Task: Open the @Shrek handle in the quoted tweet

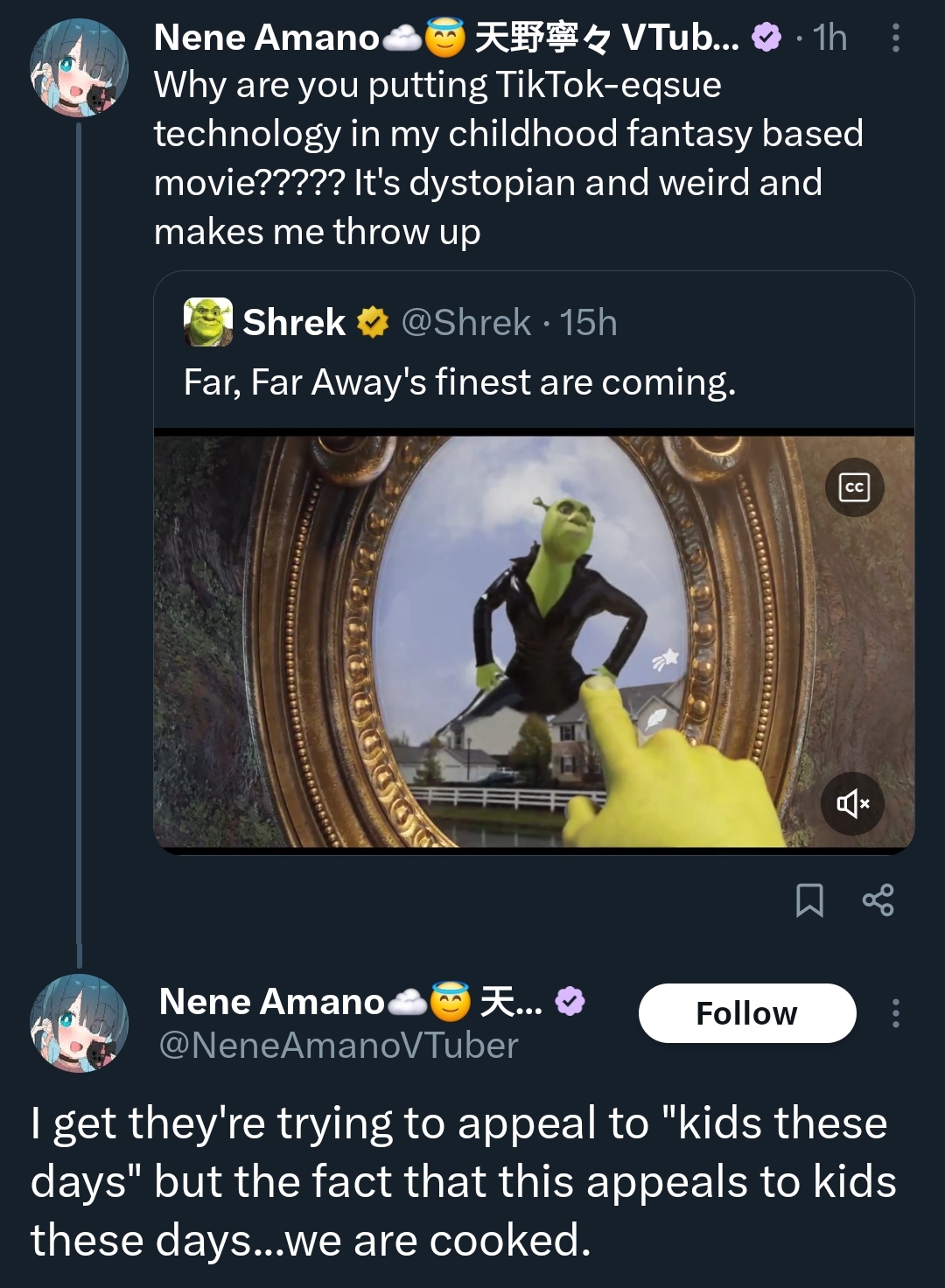Action: (465, 323)
